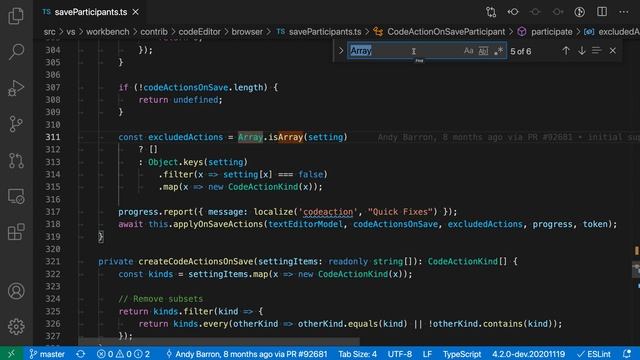The width and height of the screenshot is (640, 360).
Task: Split the editor to the right
Action: (602, 12)
